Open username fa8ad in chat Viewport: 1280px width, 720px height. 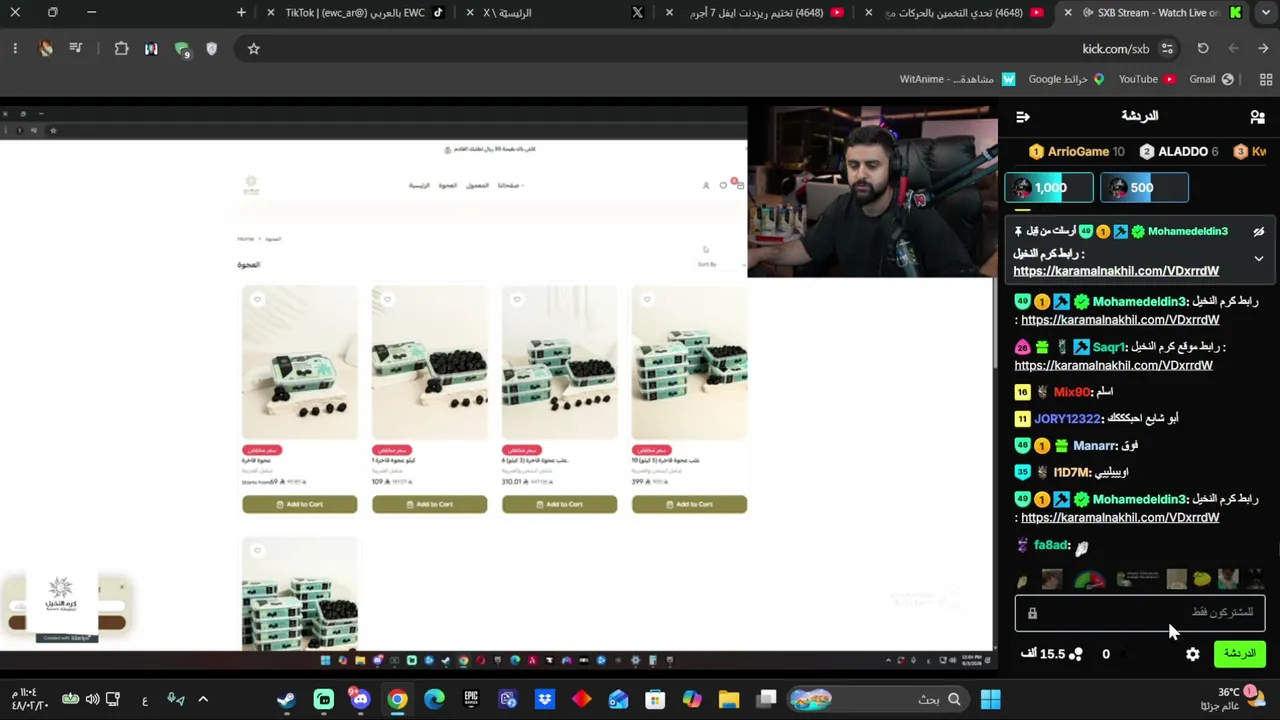pyautogui.click(x=1052, y=545)
